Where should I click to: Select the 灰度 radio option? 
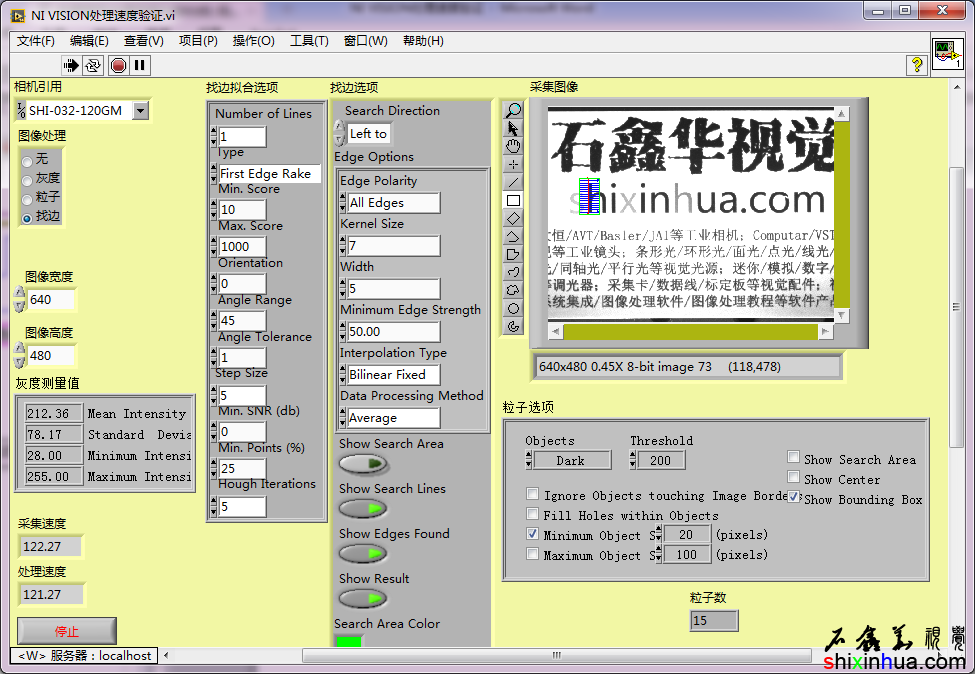point(27,179)
